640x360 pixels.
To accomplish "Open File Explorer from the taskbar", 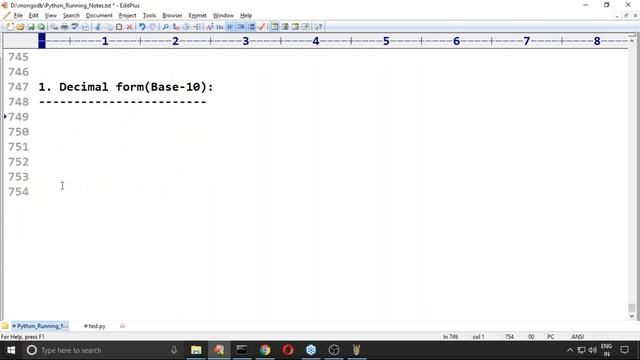I will click(196, 350).
